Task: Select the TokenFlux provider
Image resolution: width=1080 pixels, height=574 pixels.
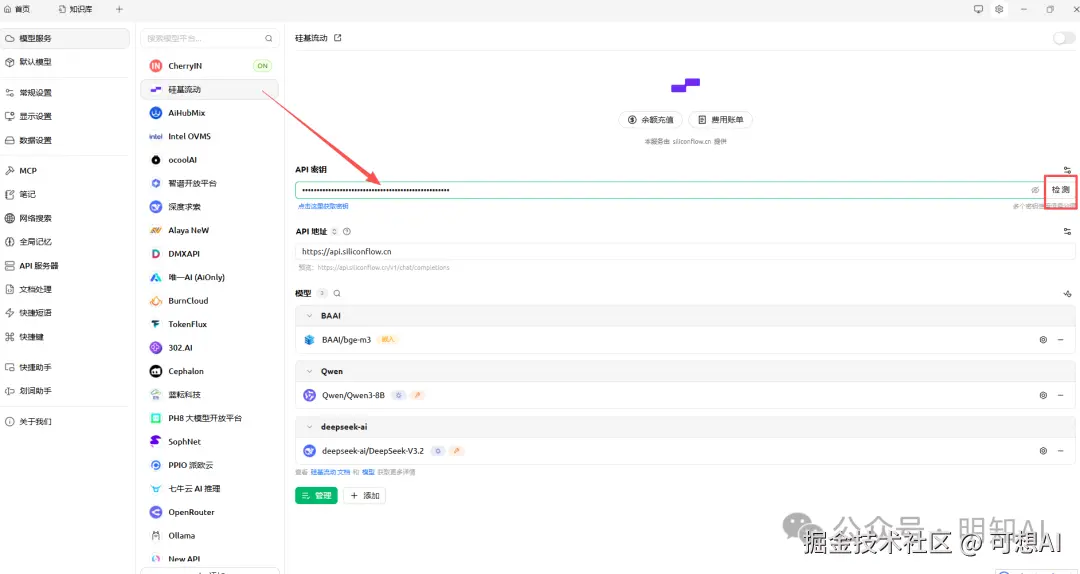Action: click(x=209, y=325)
